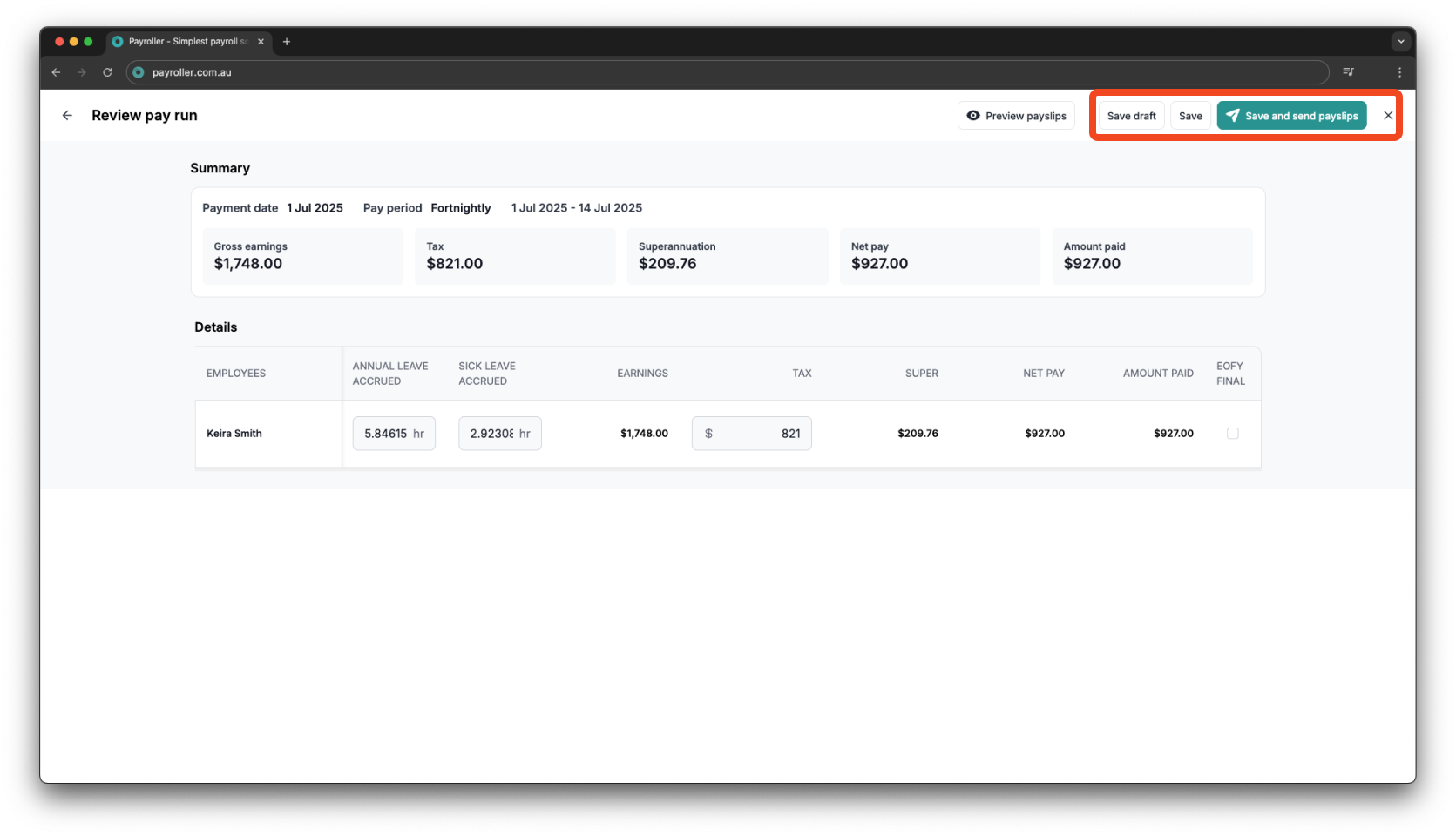1456x836 pixels.
Task: Click the Payment date 1 Jul 2025 selector
Action: click(x=315, y=208)
